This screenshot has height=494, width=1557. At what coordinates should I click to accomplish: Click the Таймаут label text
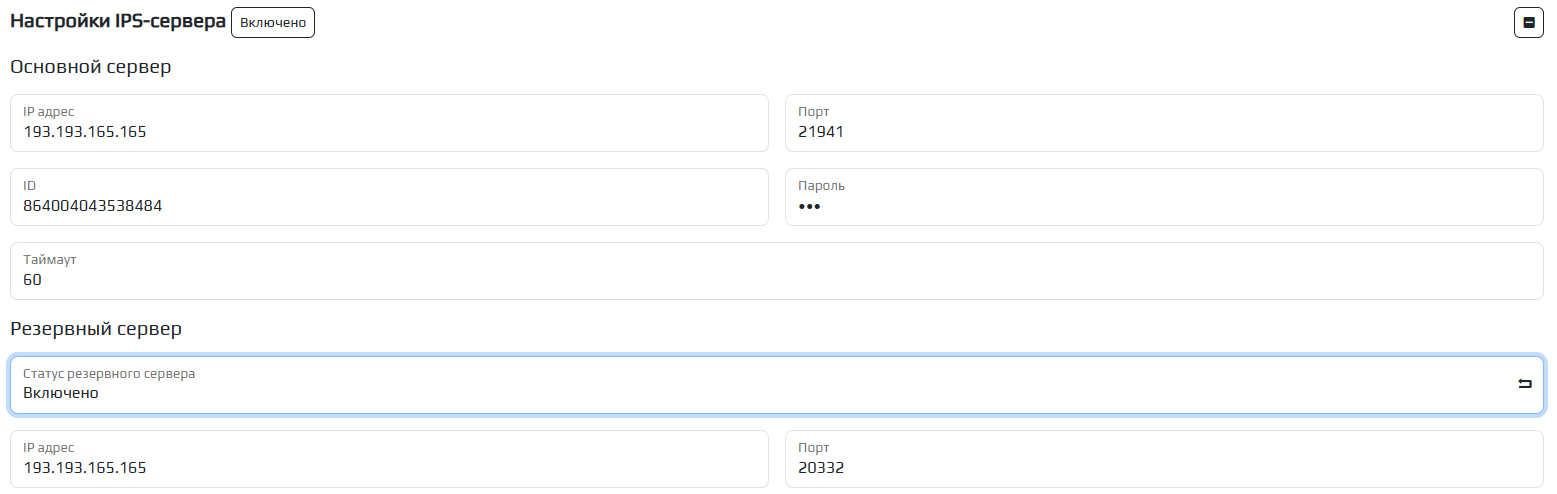click(x=50, y=260)
